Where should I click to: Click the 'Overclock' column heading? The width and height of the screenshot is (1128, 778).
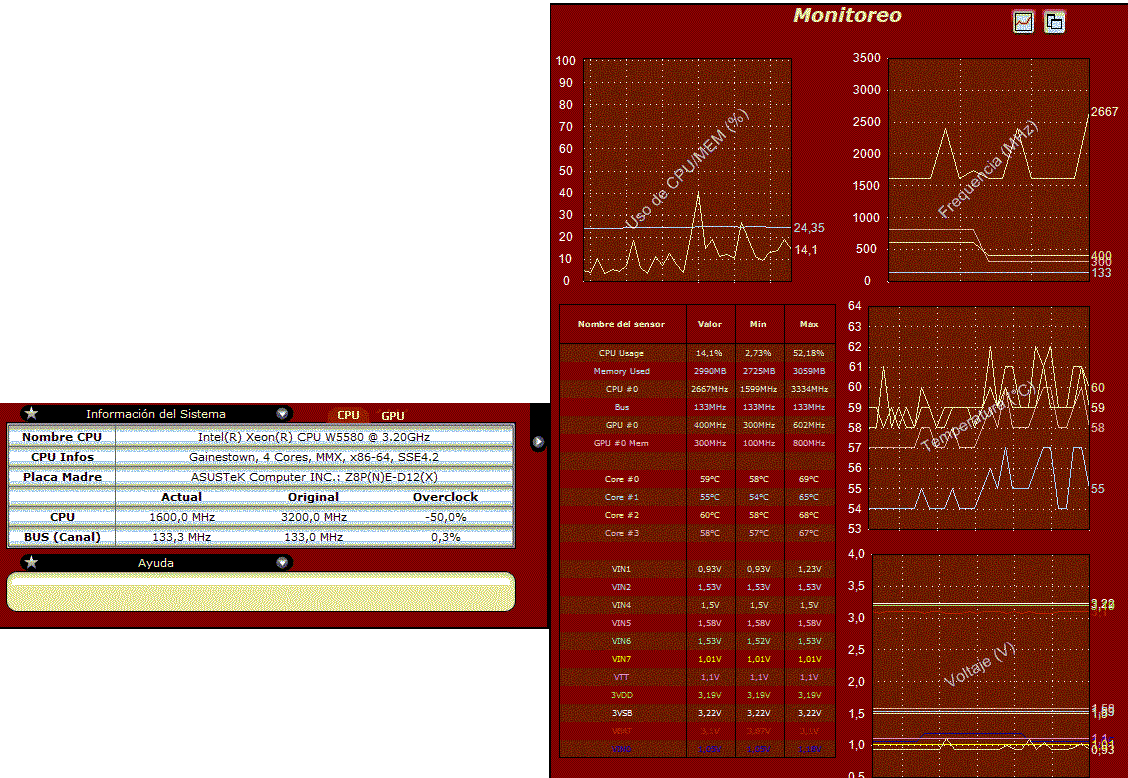[x=445, y=497]
